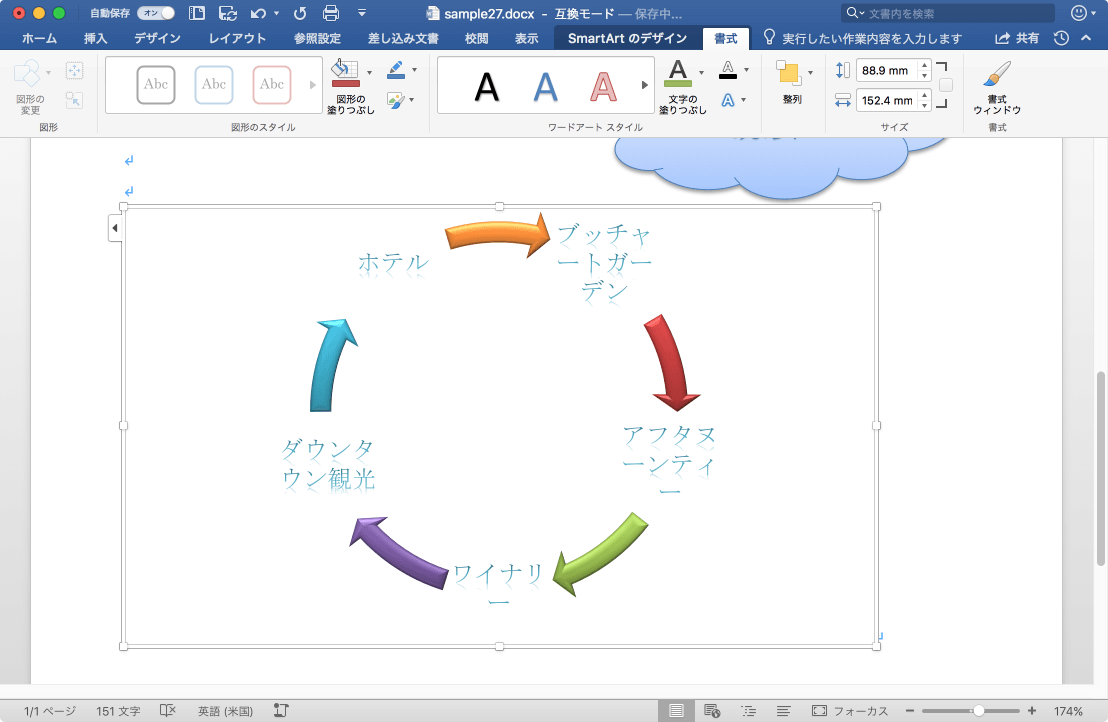Viewport: 1108px width, 722px height.
Task: Toggle the lock aspect ratio checkbox
Action: click(x=945, y=85)
